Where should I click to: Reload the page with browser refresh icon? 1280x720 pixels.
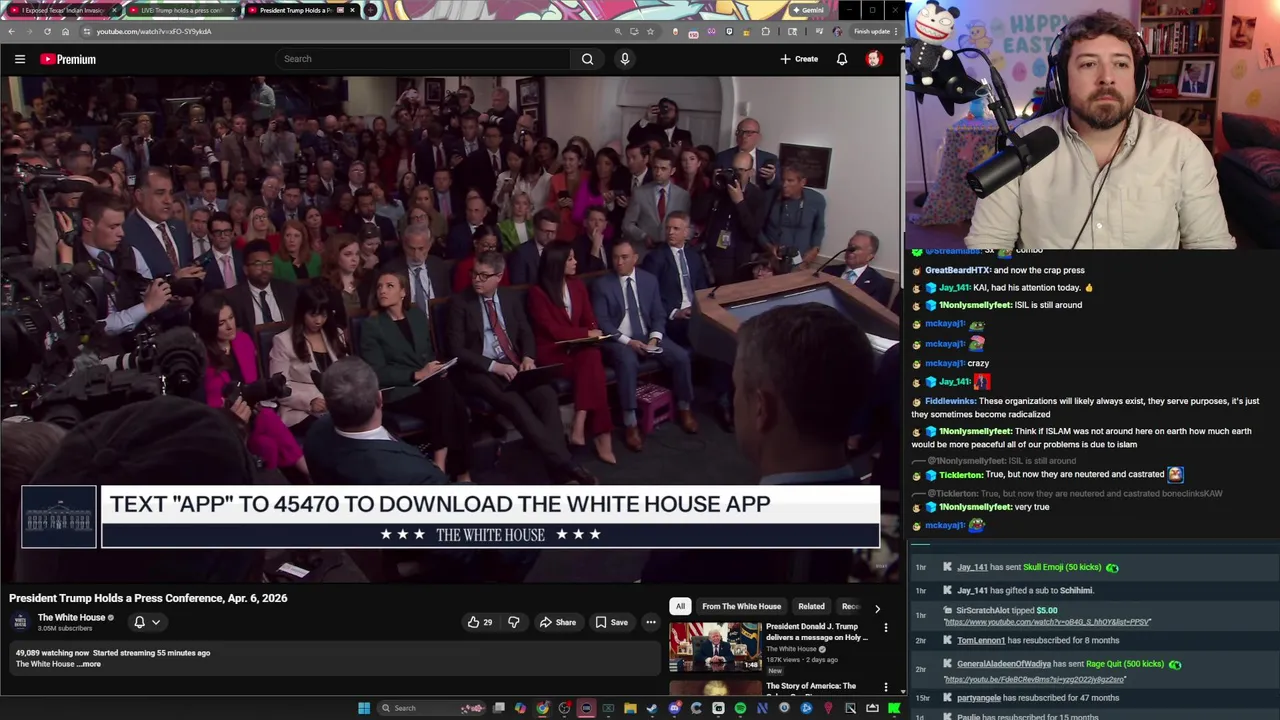(47, 31)
